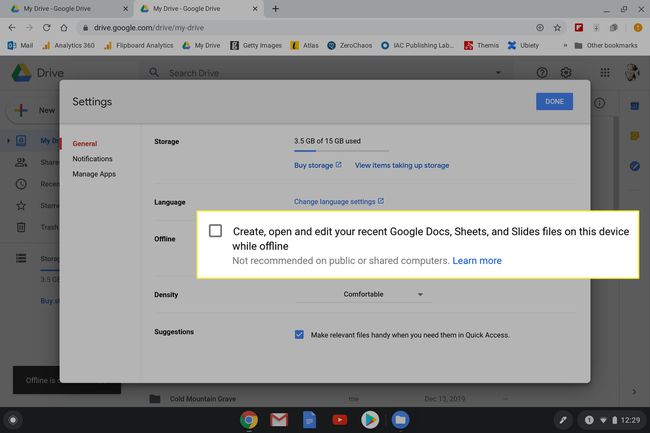Viewport: 650px width, 433px height.
Task: Expand the side panel chevron
Action: [x=634, y=392]
